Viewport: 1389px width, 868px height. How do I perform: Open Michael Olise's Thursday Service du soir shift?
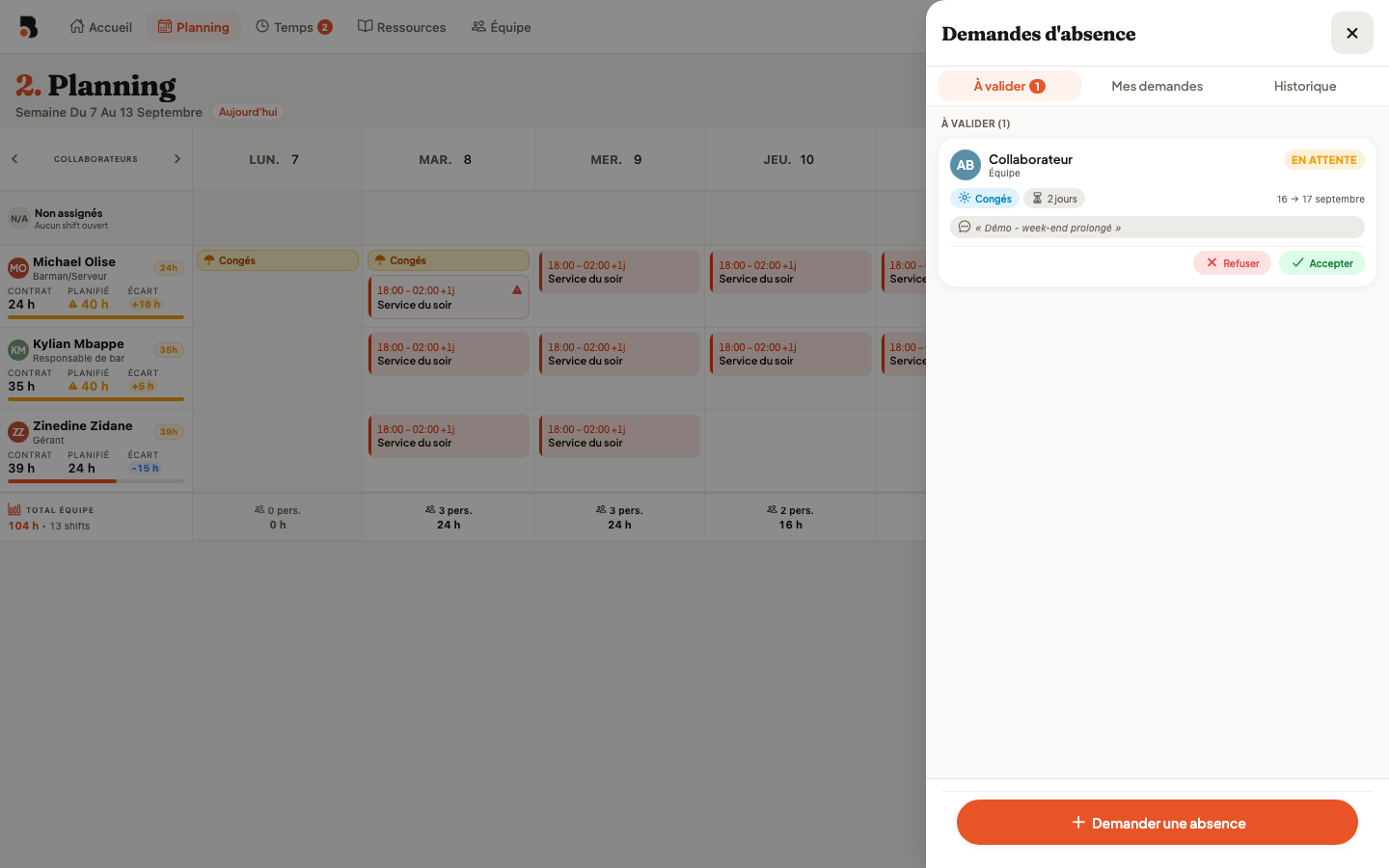(790, 272)
